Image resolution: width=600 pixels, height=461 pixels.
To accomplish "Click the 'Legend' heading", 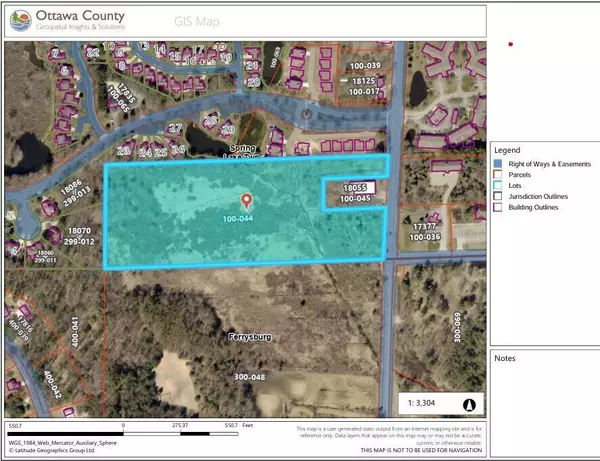I will 507,150.
